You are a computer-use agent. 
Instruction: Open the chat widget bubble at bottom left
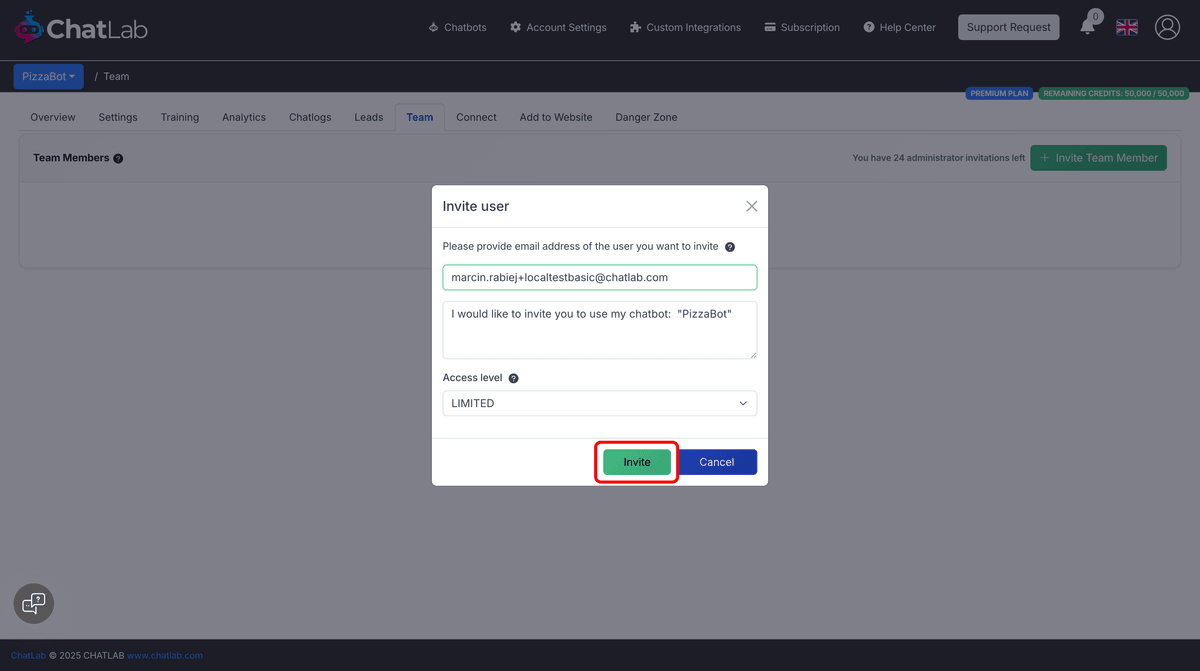coord(33,603)
